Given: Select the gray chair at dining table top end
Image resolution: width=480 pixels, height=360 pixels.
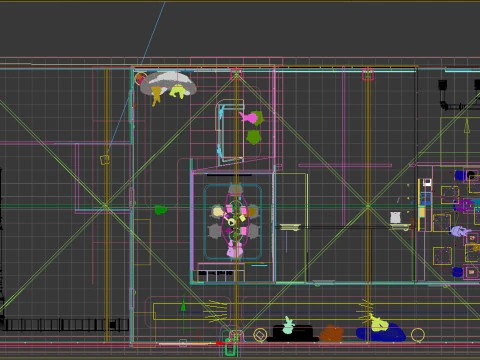Looking at the screenshot, I should [235, 190].
